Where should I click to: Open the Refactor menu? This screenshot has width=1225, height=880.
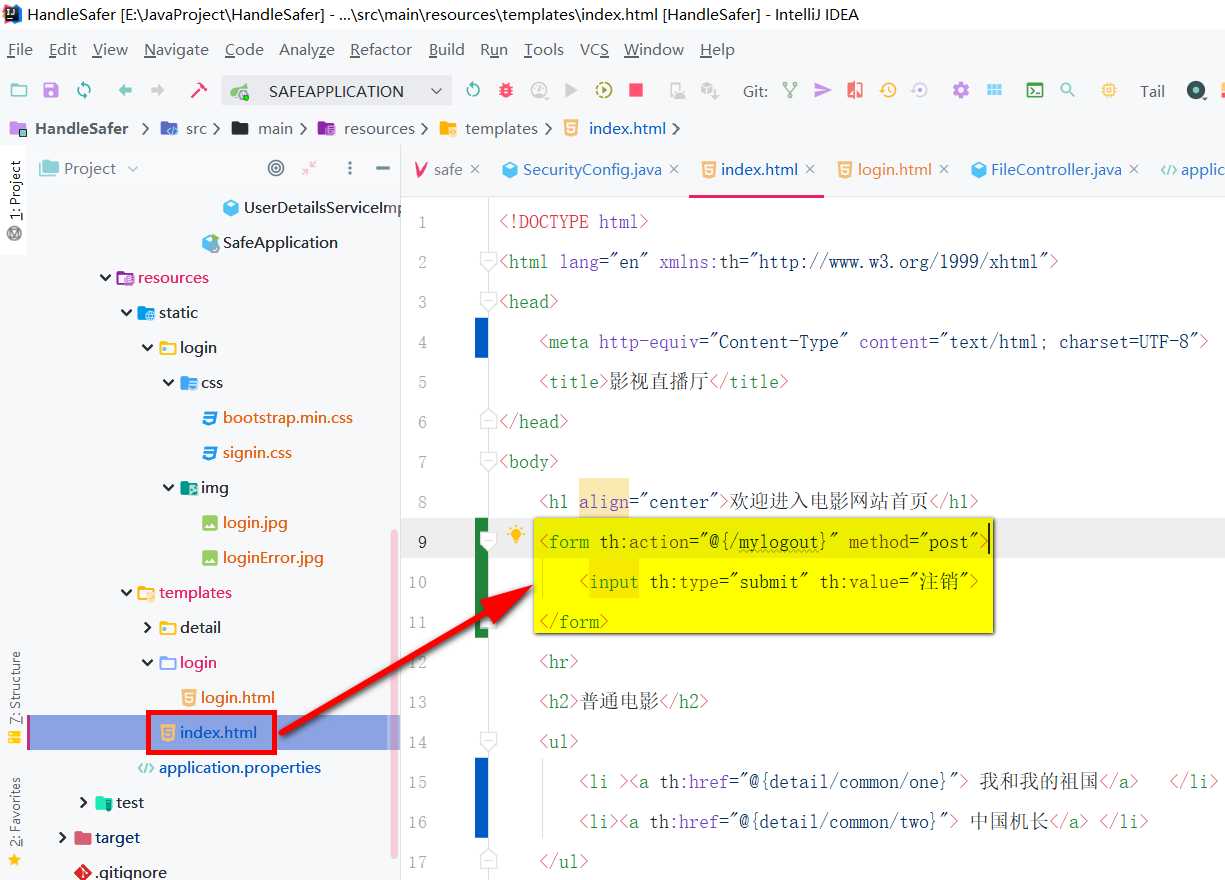point(380,49)
